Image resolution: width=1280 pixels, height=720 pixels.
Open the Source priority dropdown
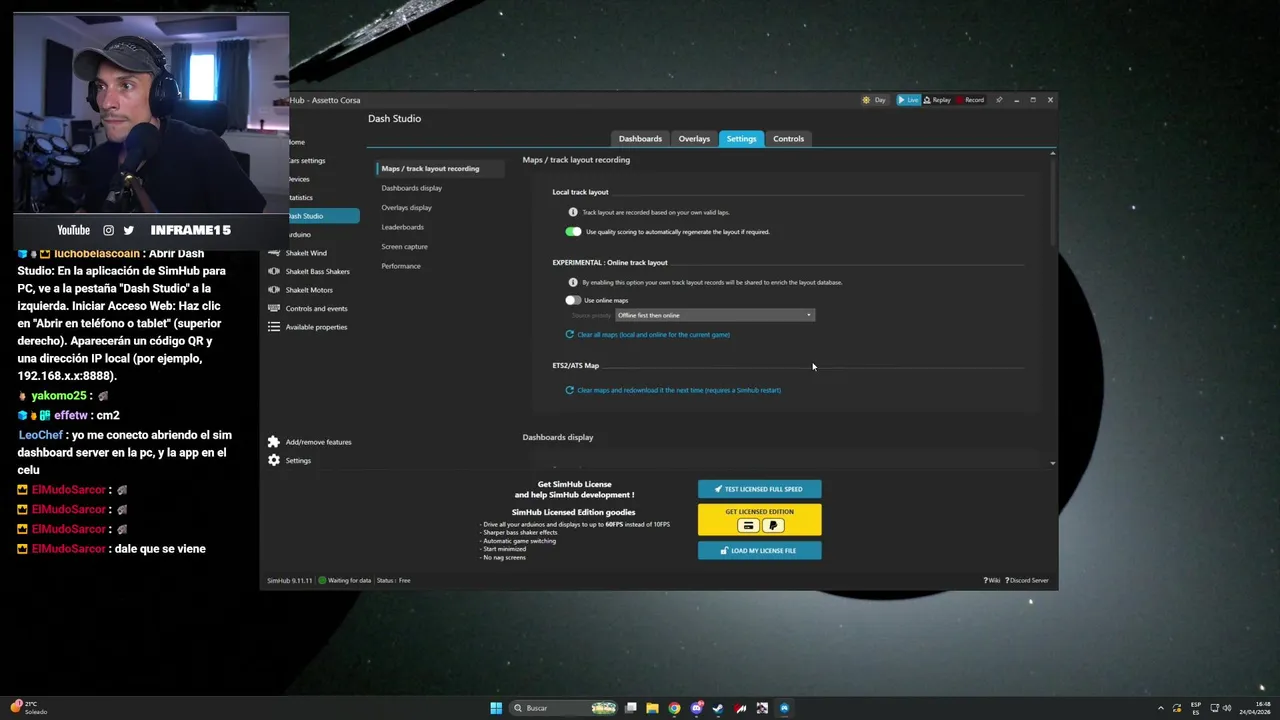coord(715,315)
